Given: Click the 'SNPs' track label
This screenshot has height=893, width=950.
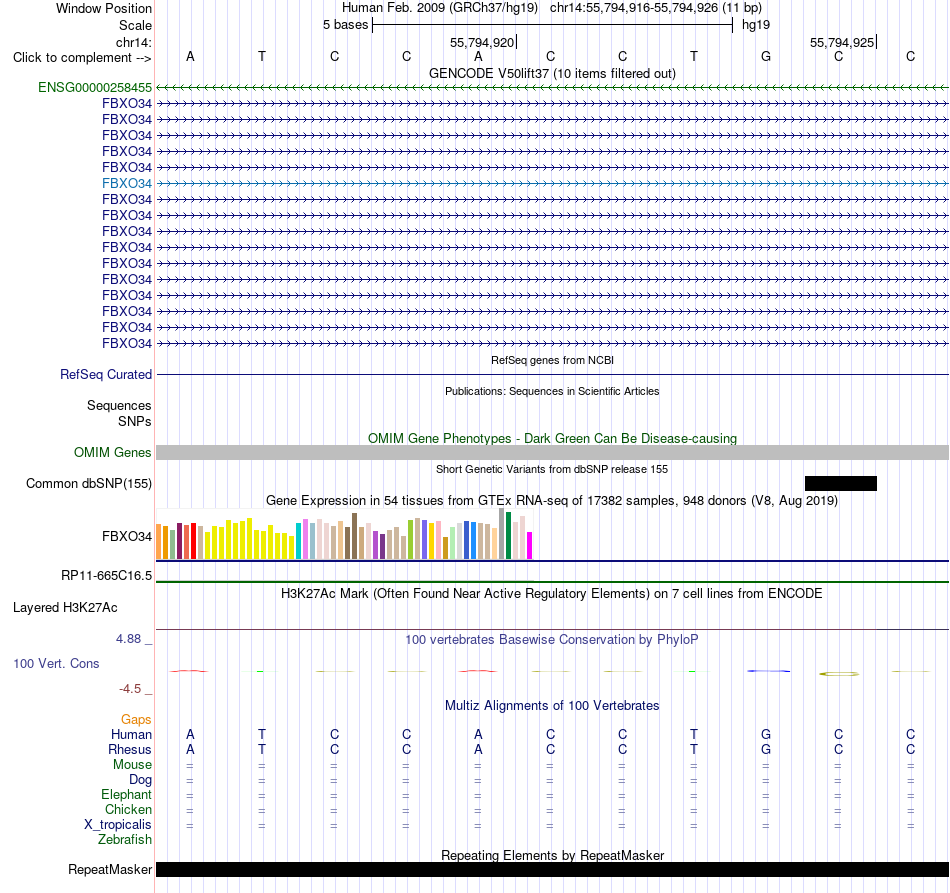Looking at the screenshot, I should 135,421.
